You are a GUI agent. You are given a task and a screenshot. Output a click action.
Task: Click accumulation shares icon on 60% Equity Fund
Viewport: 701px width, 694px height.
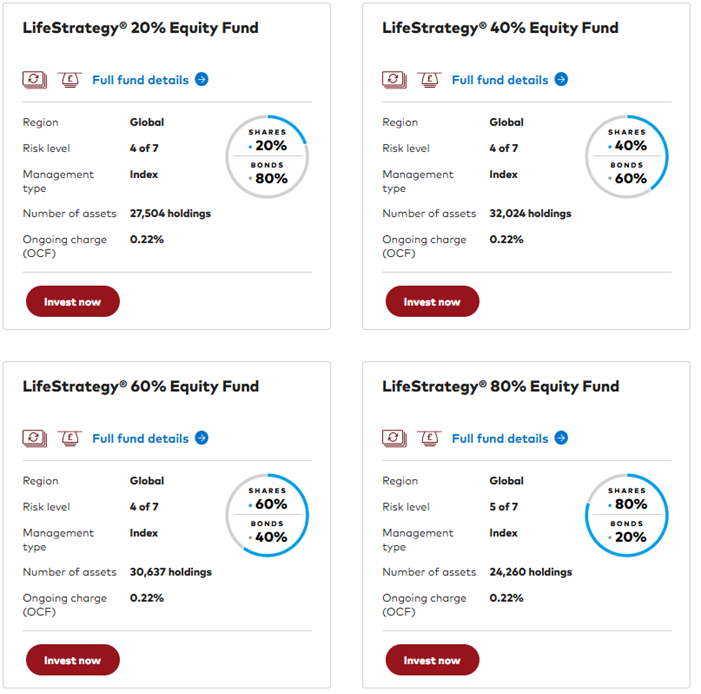coord(35,438)
